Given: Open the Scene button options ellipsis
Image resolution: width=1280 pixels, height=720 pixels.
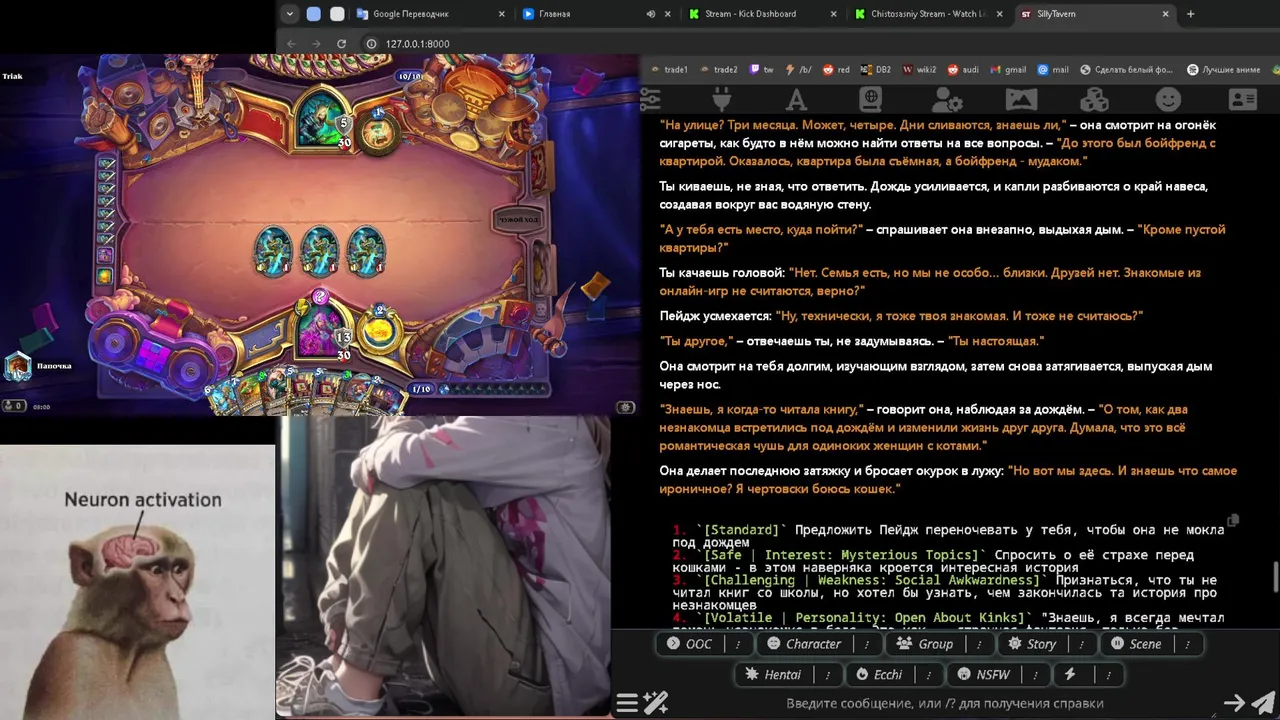Looking at the screenshot, I should [1187, 644].
